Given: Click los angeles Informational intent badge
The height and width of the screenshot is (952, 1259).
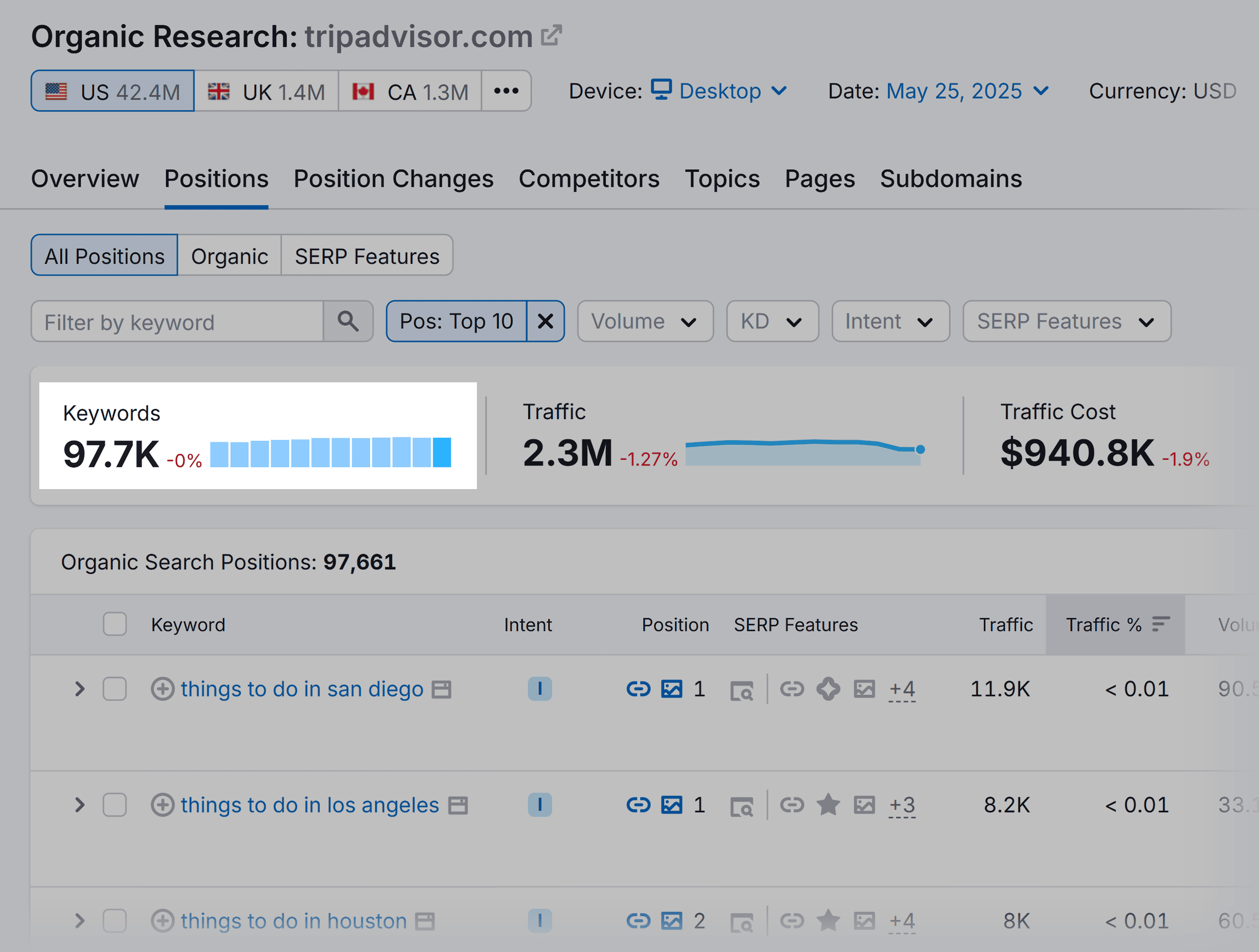Looking at the screenshot, I should point(539,805).
